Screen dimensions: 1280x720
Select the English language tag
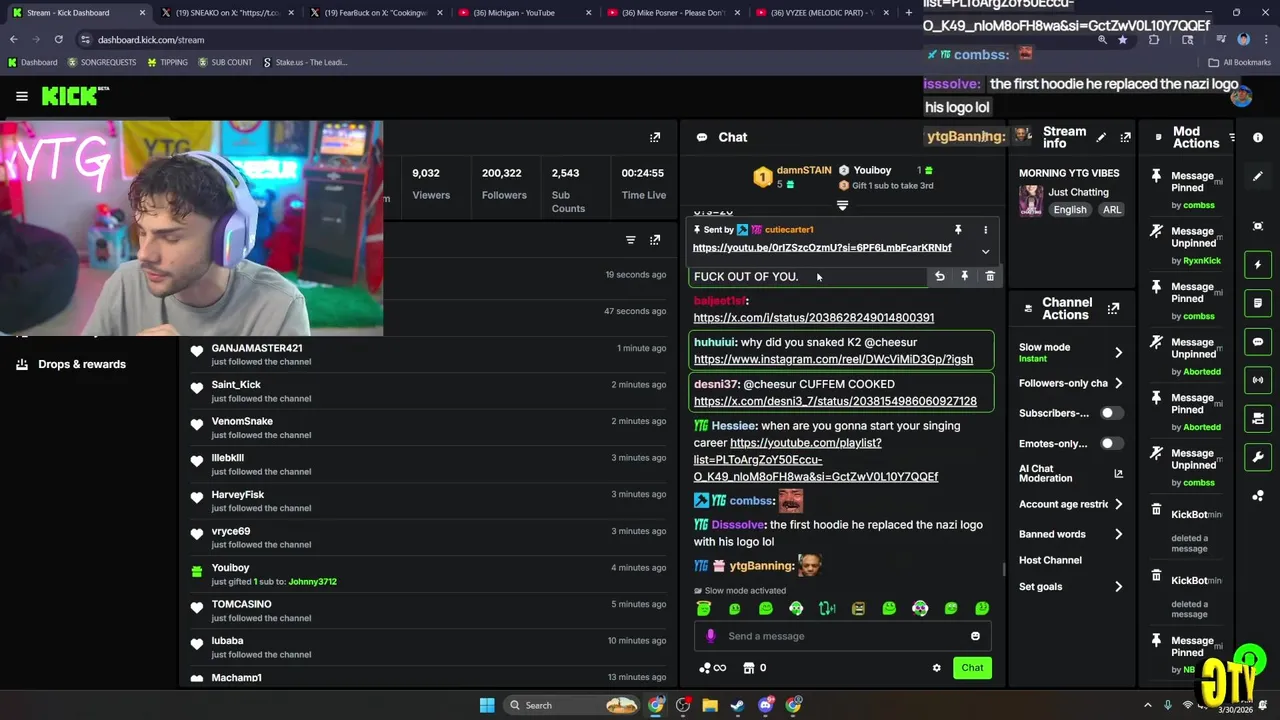pos(1069,210)
